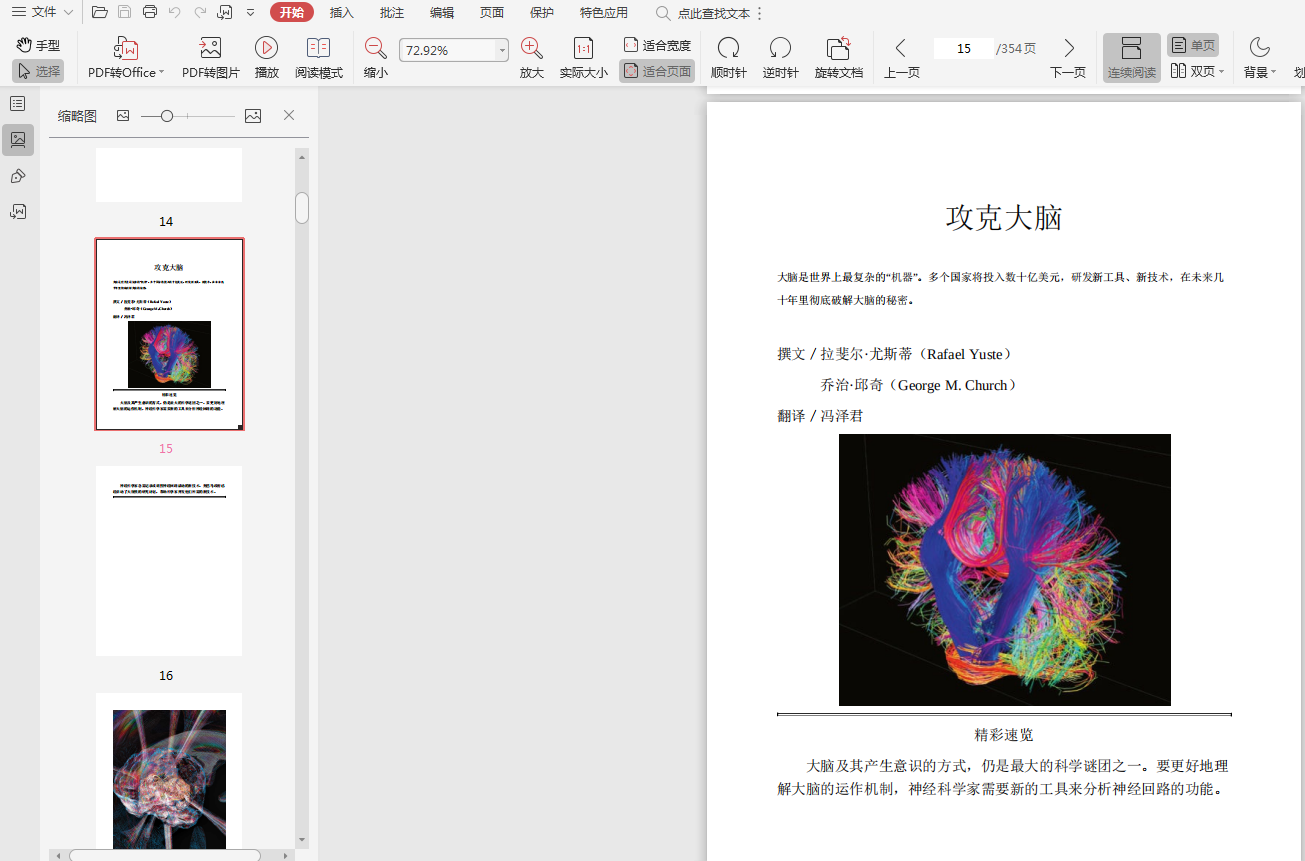
Task: Enter 阅读模式 reading mode
Action: [x=318, y=48]
